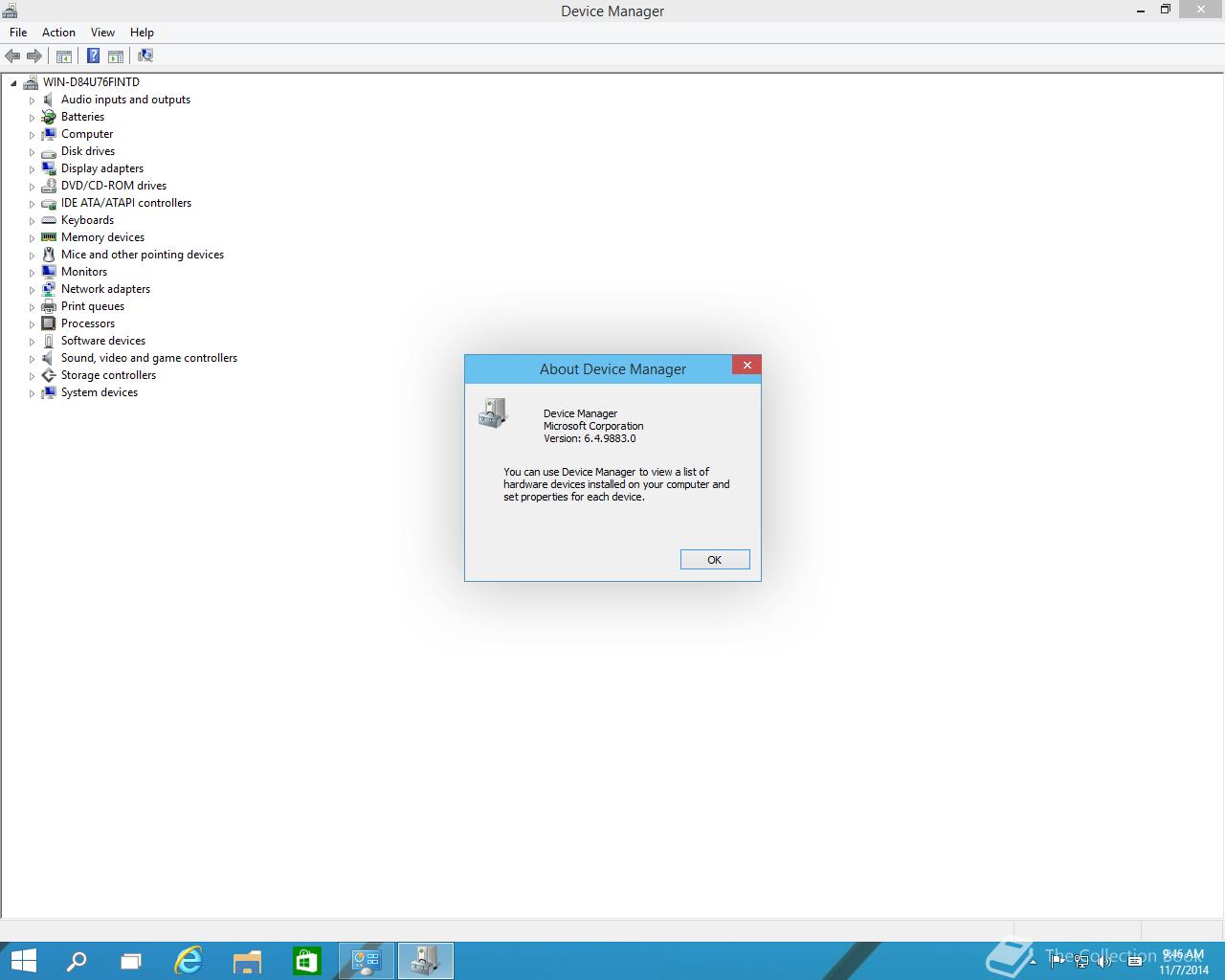Click the Storage controllers icon
The height and width of the screenshot is (980, 1225).
pos(49,375)
